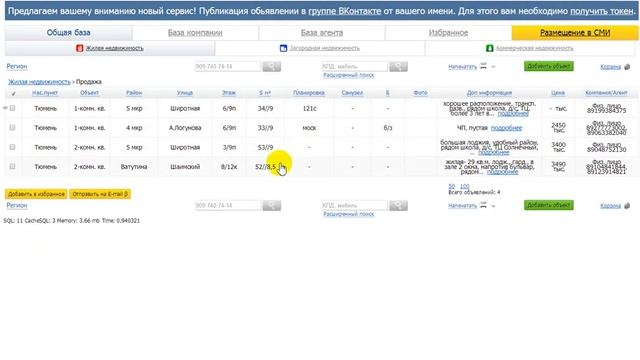Focus the keyword search field above the table
The width and height of the screenshot is (640, 360).
pyautogui.click(x=354, y=66)
